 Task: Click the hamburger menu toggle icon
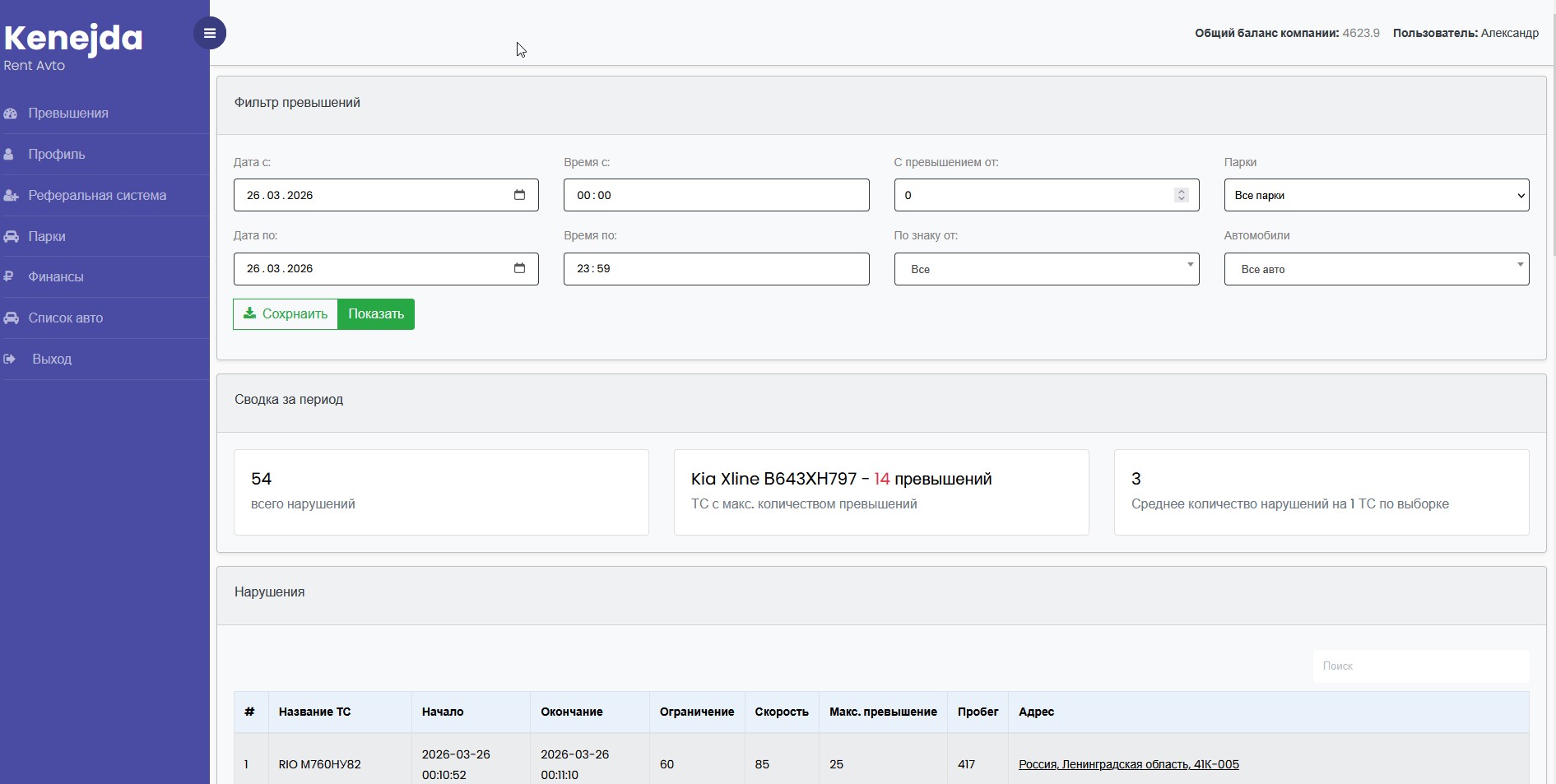click(x=210, y=33)
